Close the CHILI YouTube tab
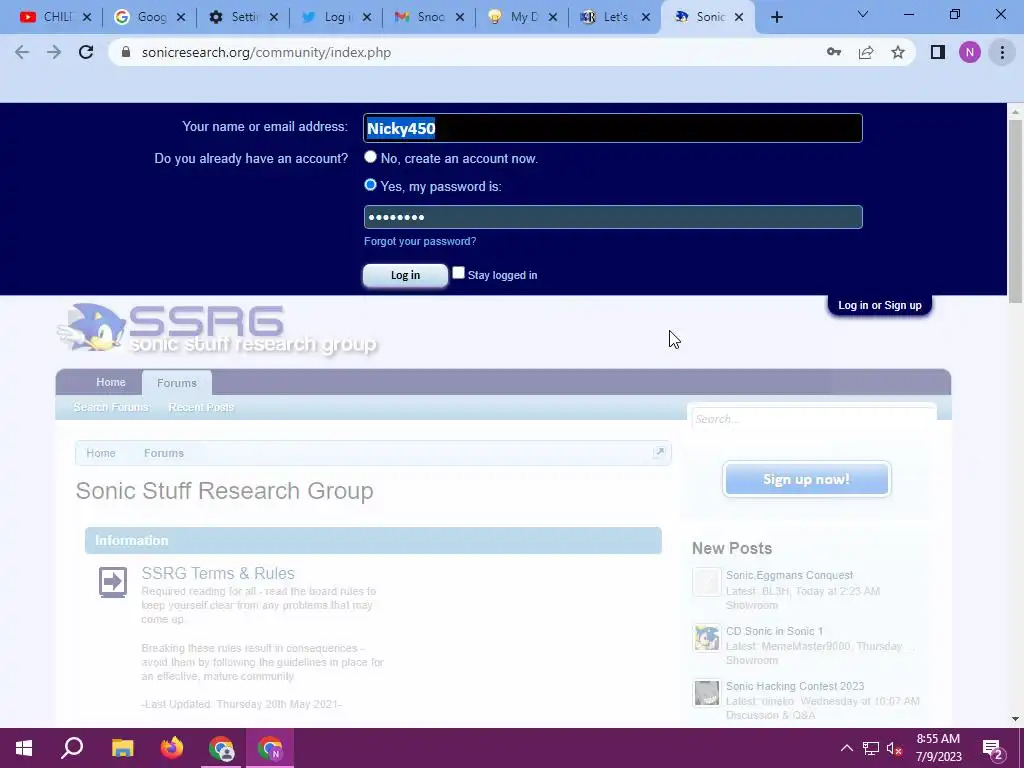Screen dimensions: 1024x768 click(88, 18)
